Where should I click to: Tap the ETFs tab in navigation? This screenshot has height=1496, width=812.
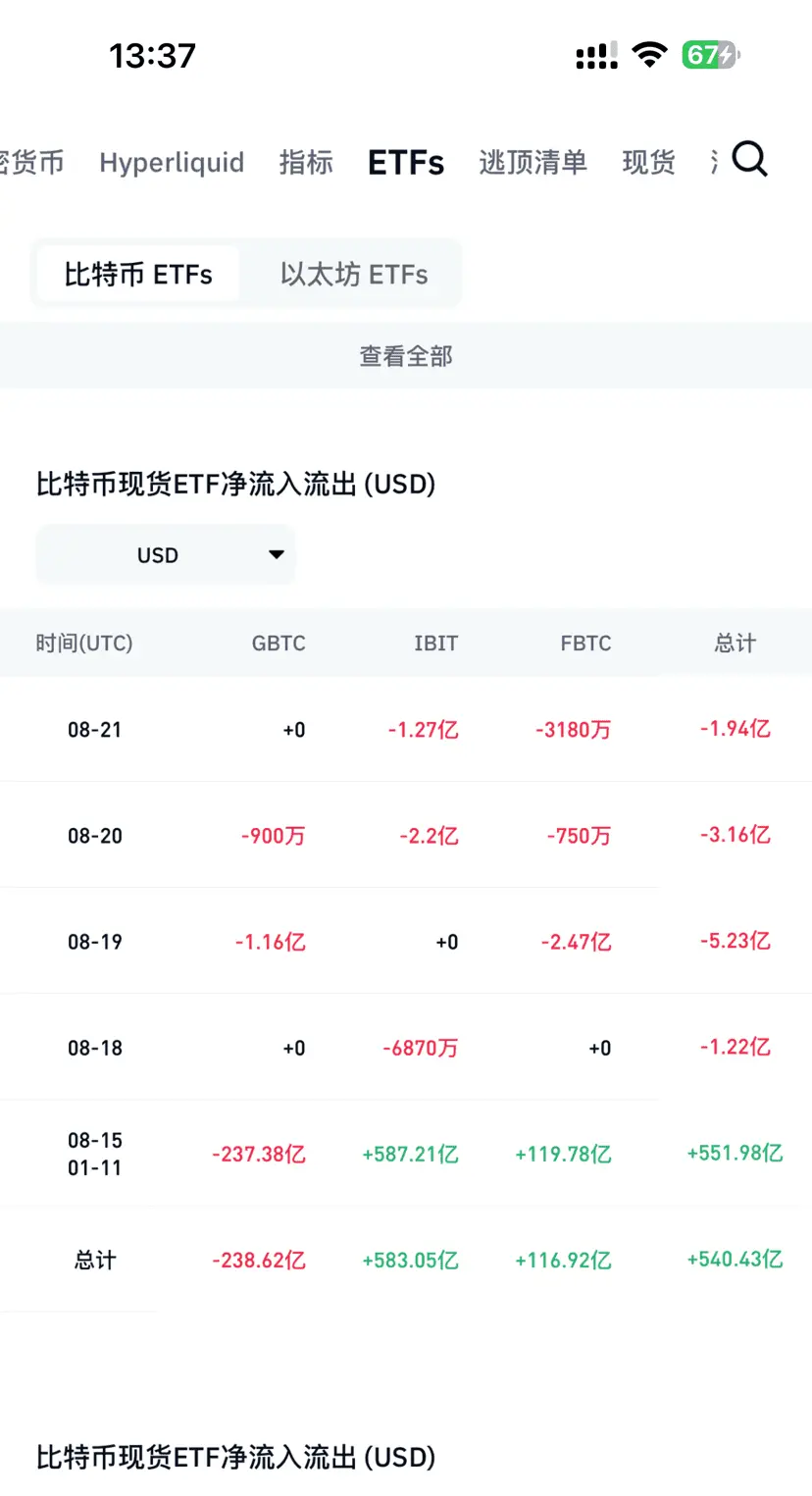pyautogui.click(x=406, y=162)
